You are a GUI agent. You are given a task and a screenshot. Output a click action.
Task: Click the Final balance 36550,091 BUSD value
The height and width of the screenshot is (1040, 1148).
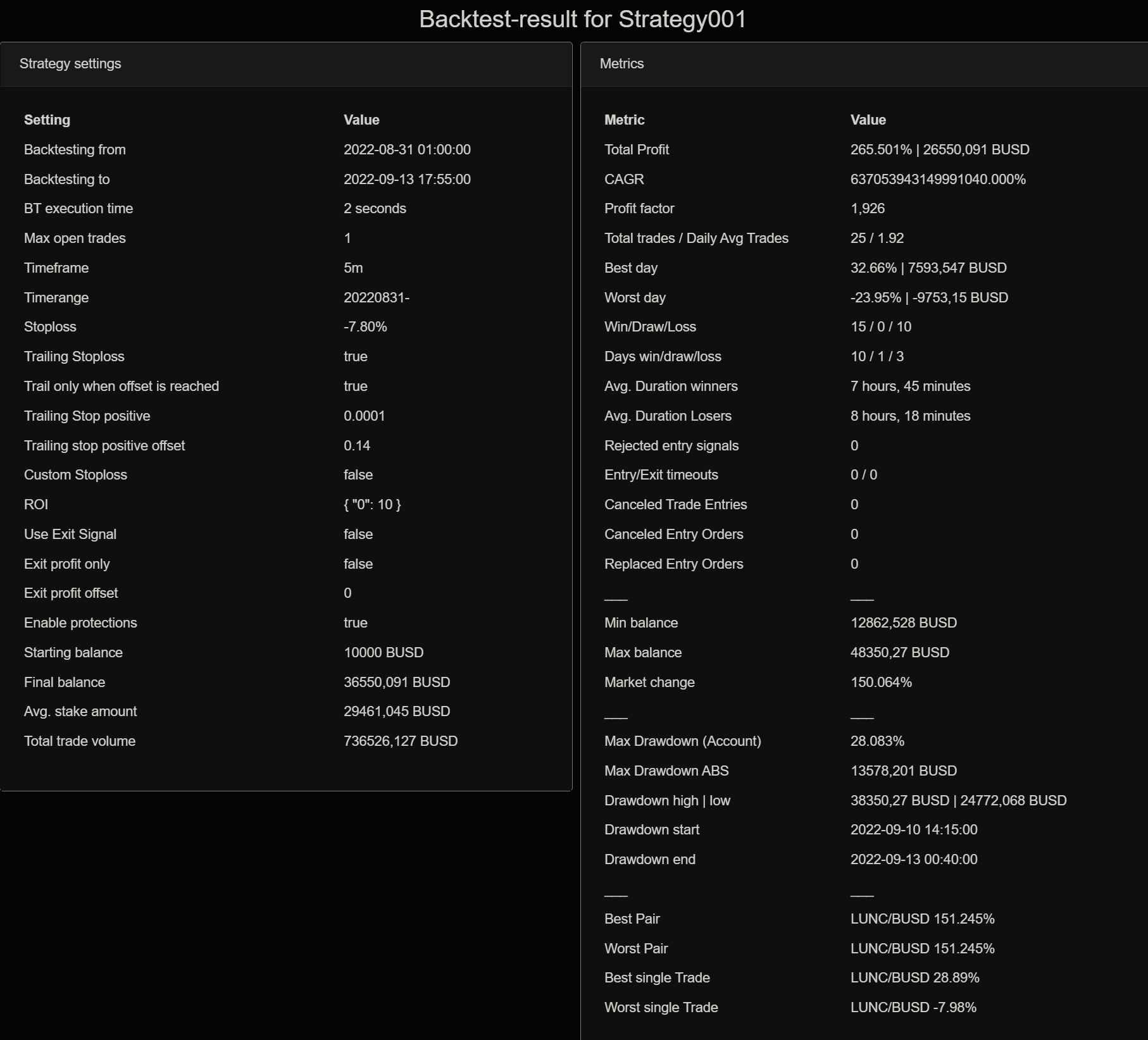click(x=396, y=682)
